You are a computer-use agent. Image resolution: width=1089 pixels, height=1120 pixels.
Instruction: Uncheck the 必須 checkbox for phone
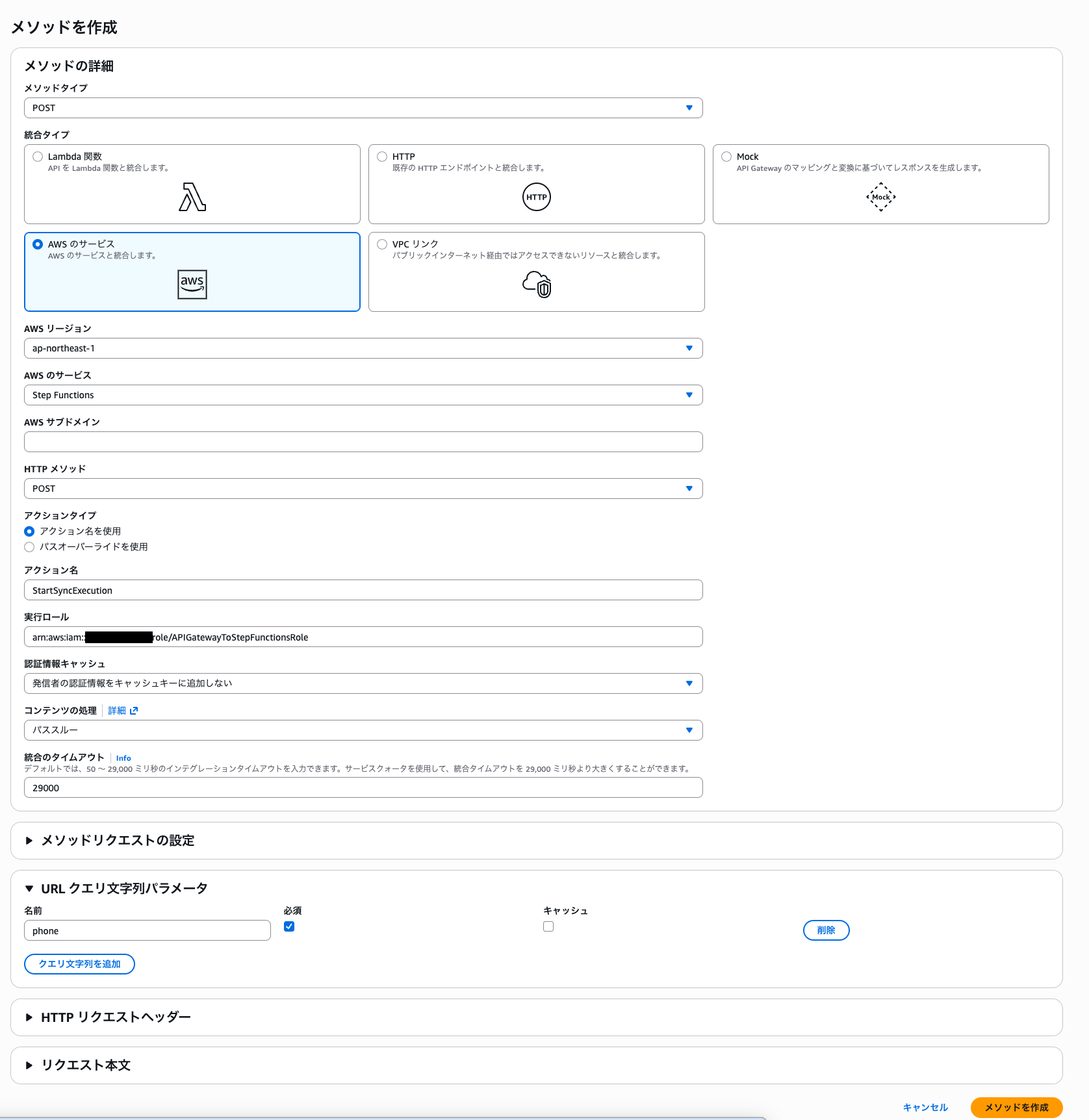point(289,926)
